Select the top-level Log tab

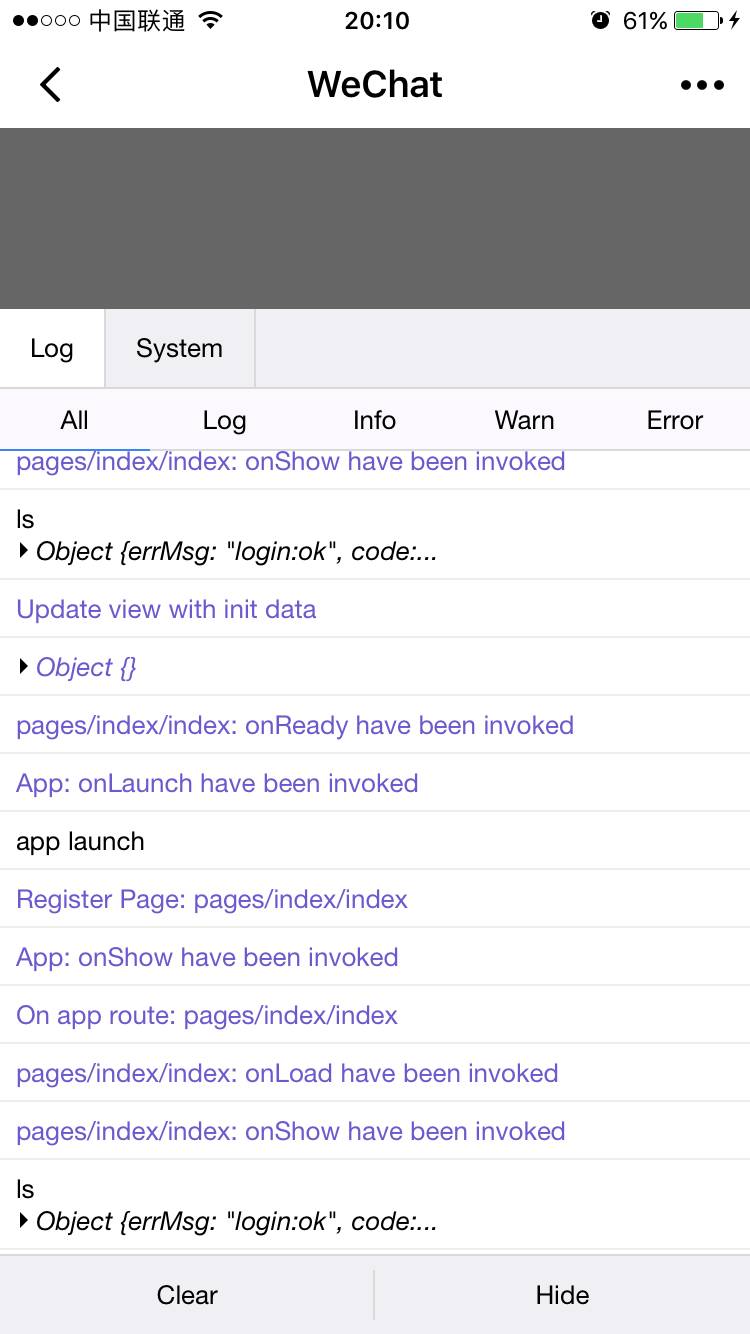tap(52, 348)
